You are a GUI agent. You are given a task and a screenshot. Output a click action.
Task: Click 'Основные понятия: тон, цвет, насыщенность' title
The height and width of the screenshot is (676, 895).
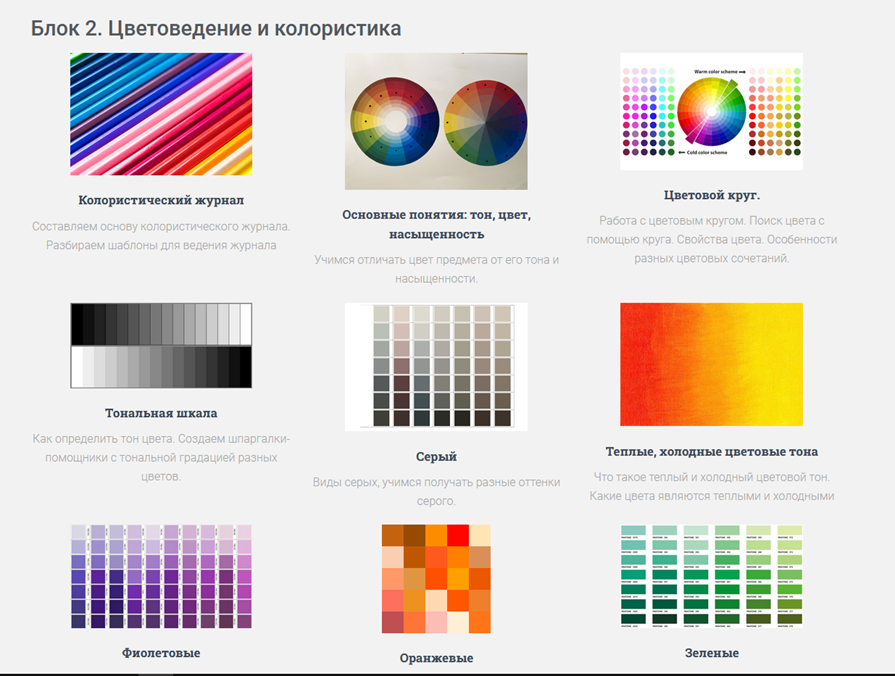pyautogui.click(x=436, y=224)
